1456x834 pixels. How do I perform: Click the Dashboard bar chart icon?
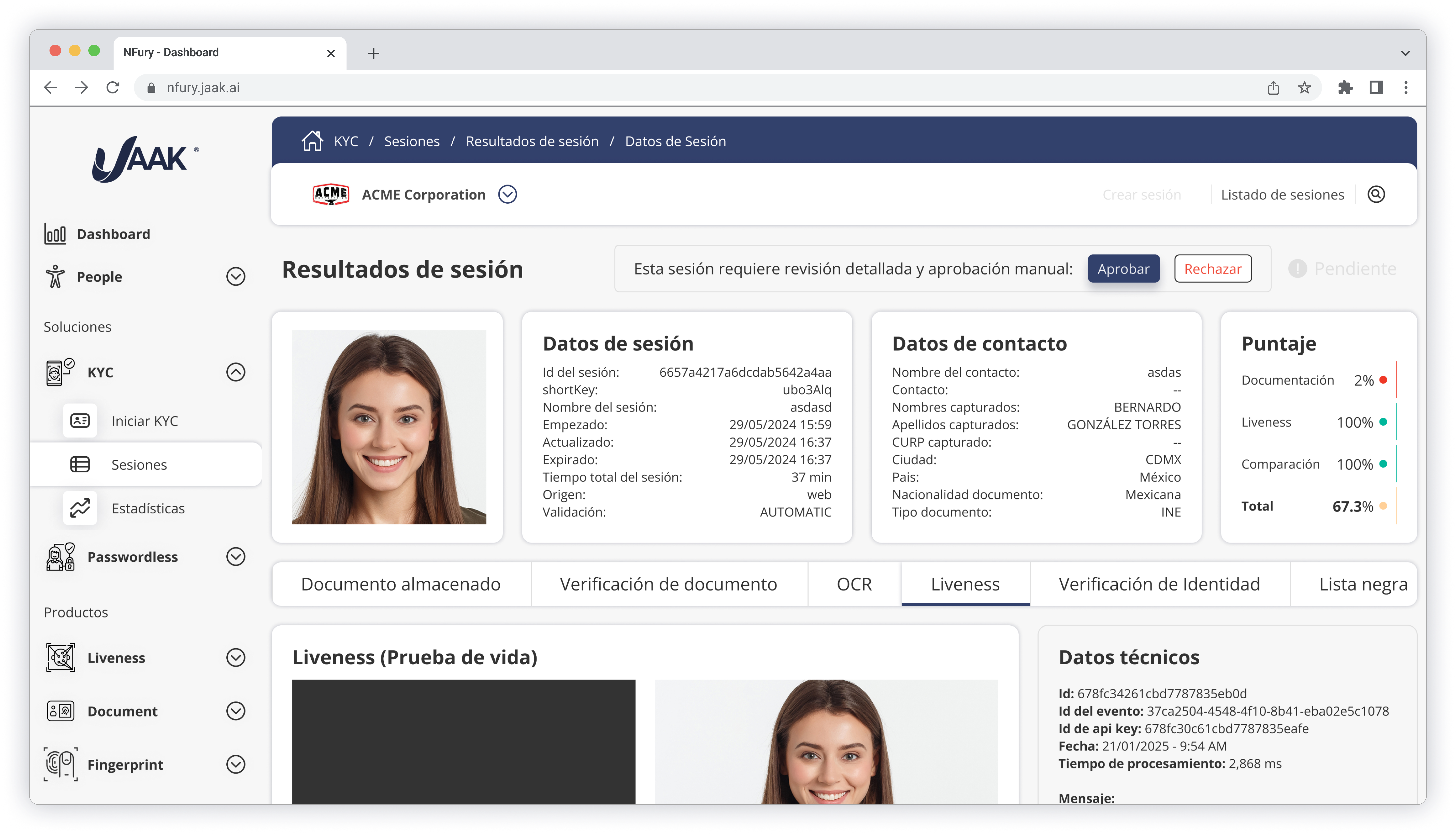55,234
